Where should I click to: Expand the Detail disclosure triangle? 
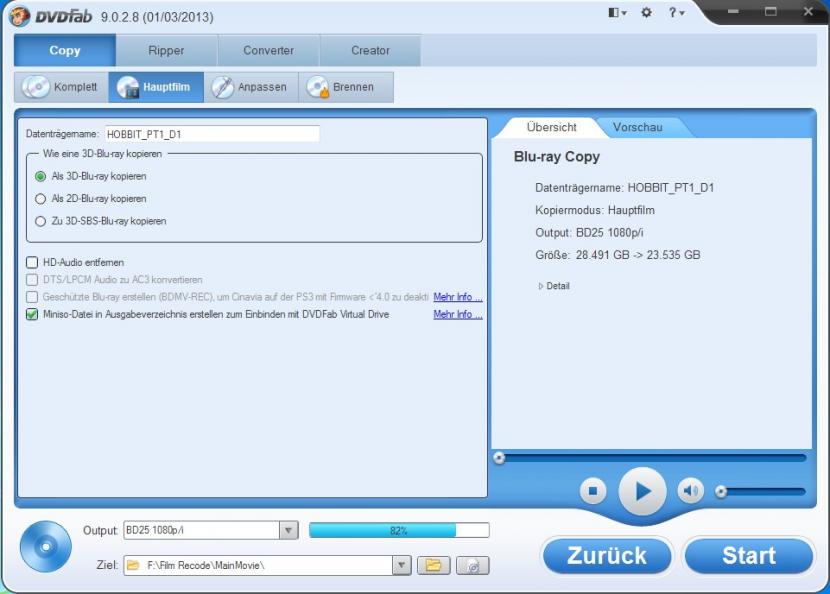coord(540,286)
